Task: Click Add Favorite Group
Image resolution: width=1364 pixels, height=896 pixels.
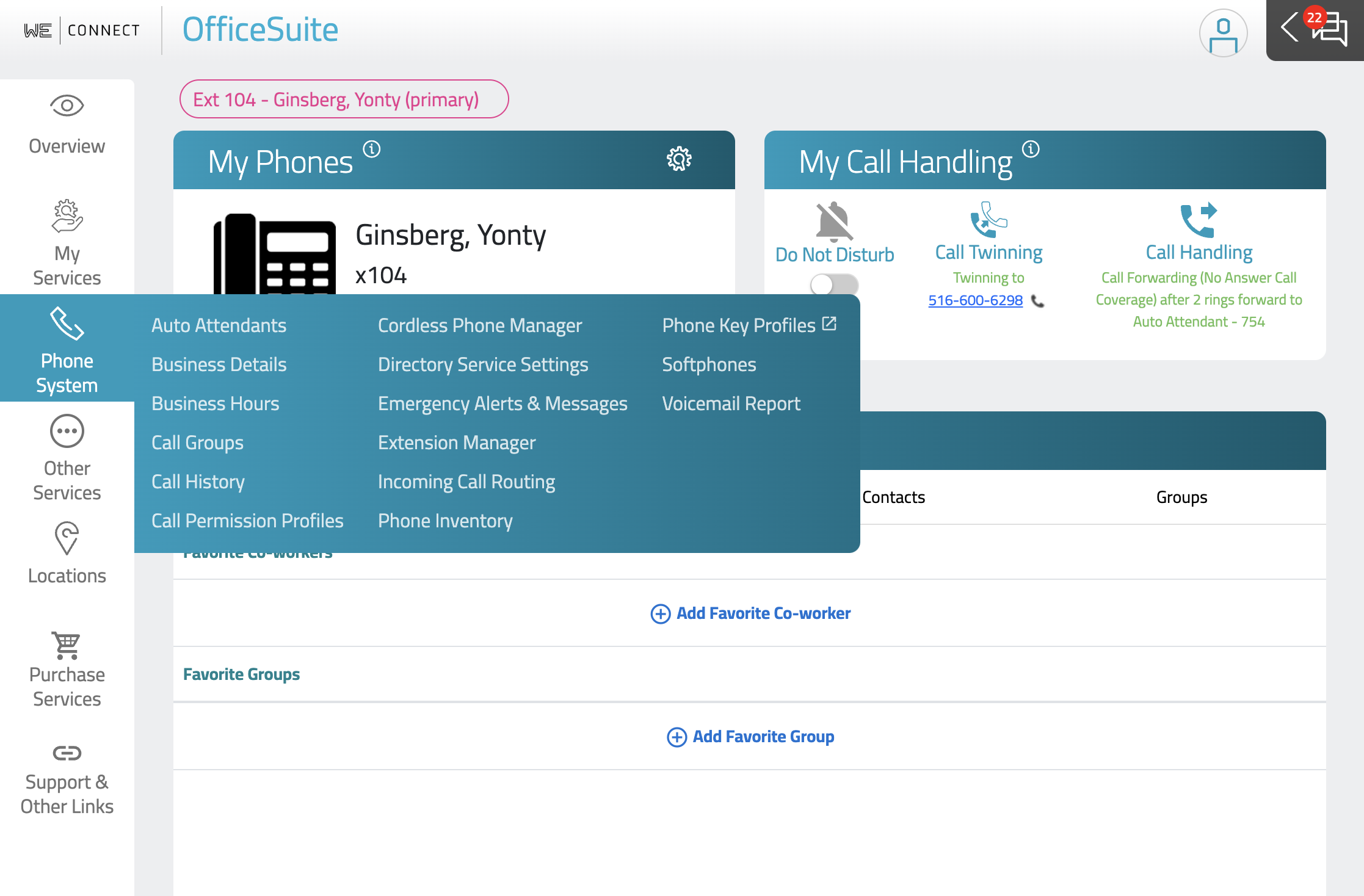Action: click(x=750, y=737)
